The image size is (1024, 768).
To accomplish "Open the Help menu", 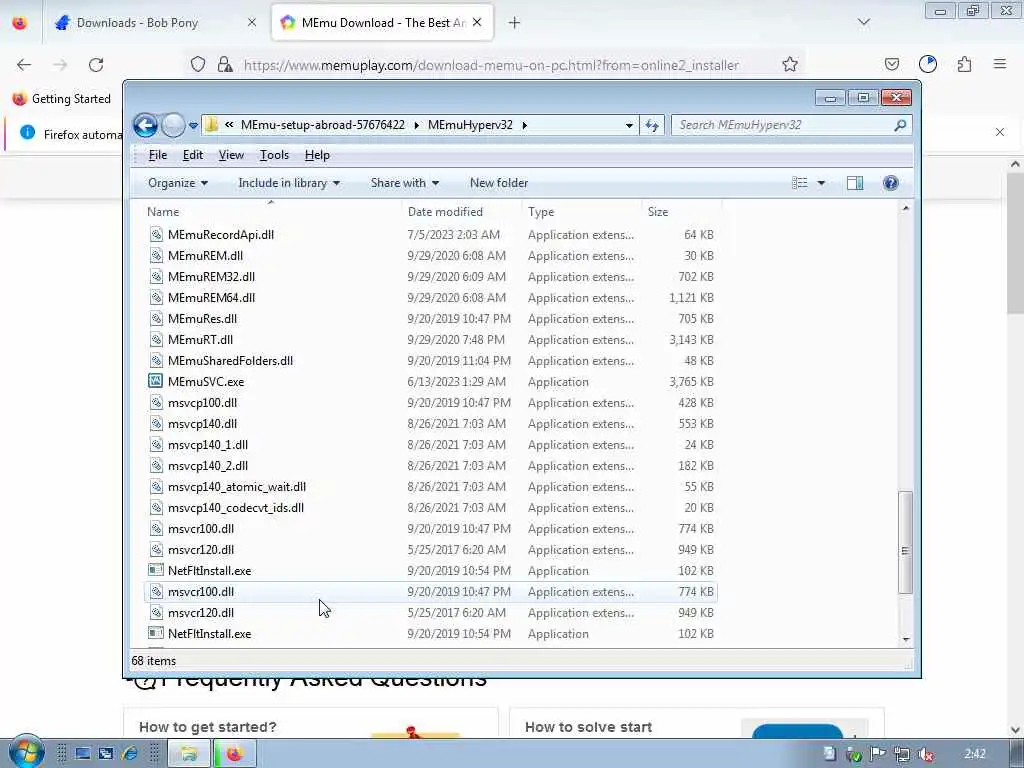I will pos(317,155).
